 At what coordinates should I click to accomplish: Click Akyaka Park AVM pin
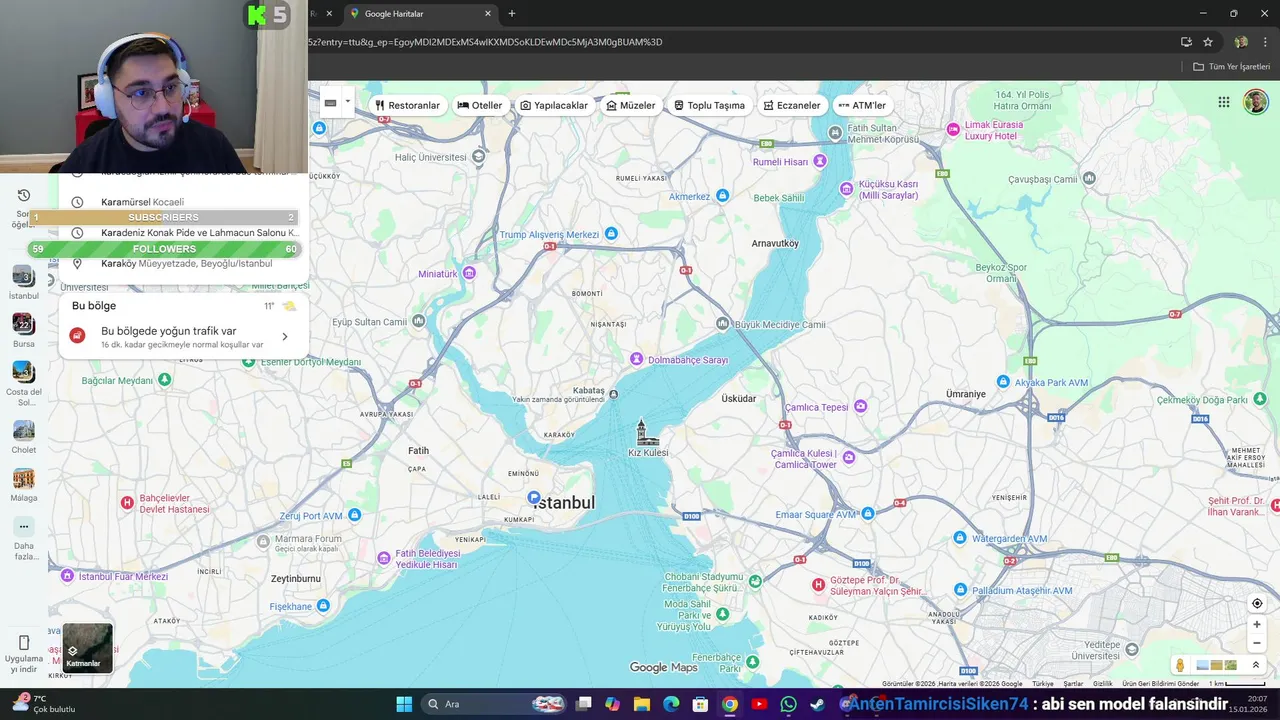point(1003,382)
